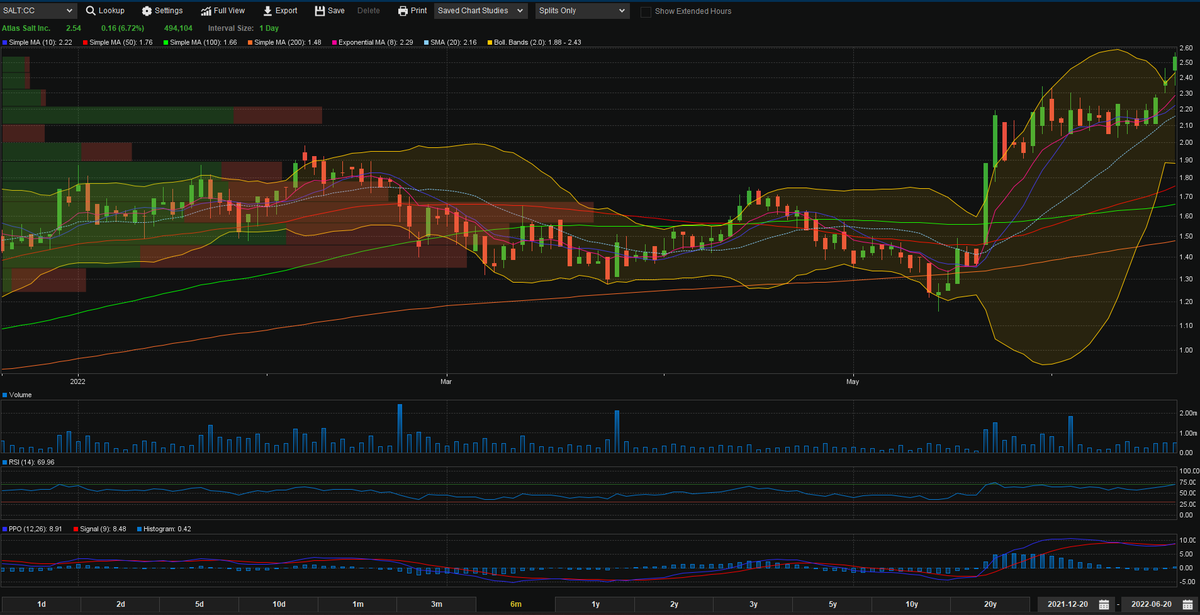Select the 1m time range
1200x615 pixels.
point(357,604)
